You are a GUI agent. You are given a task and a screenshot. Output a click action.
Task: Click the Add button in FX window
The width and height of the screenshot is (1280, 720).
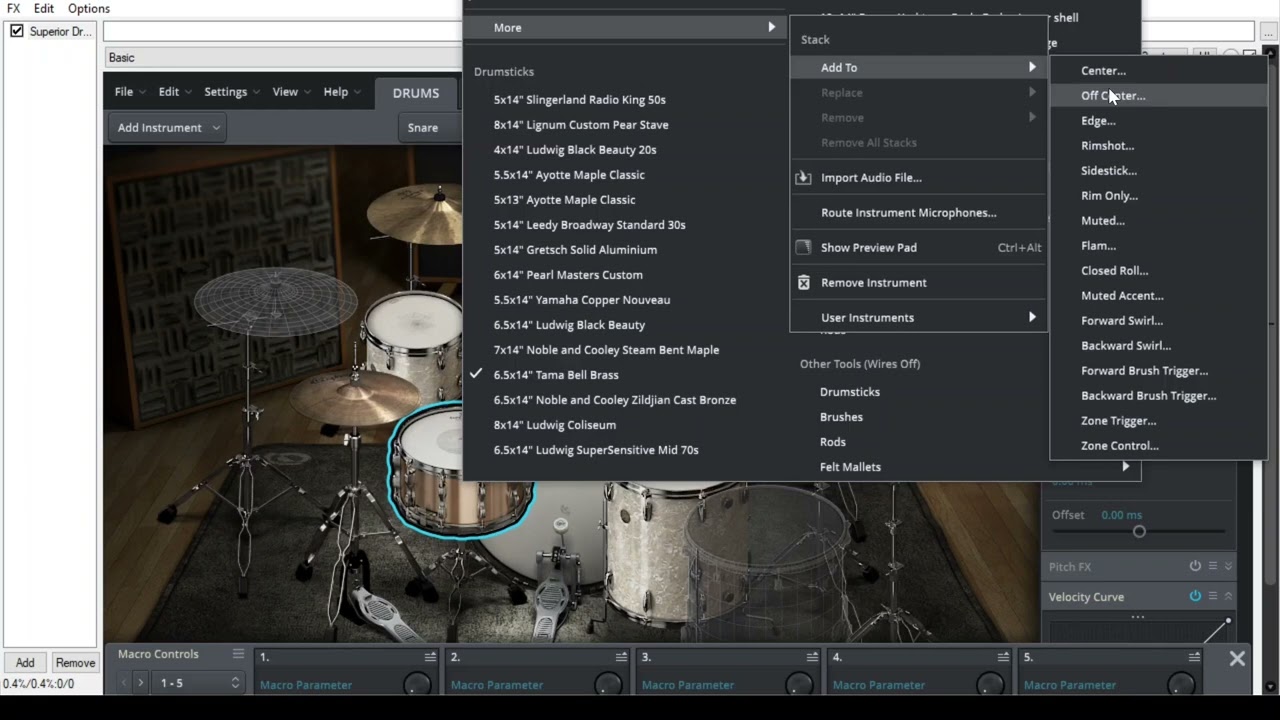[25, 662]
